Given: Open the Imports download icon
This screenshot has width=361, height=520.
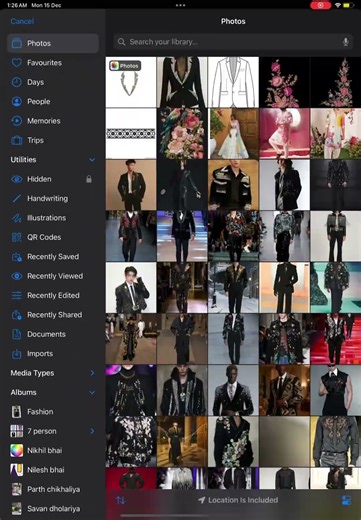Looking at the screenshot, I should [x=17, y=354].
